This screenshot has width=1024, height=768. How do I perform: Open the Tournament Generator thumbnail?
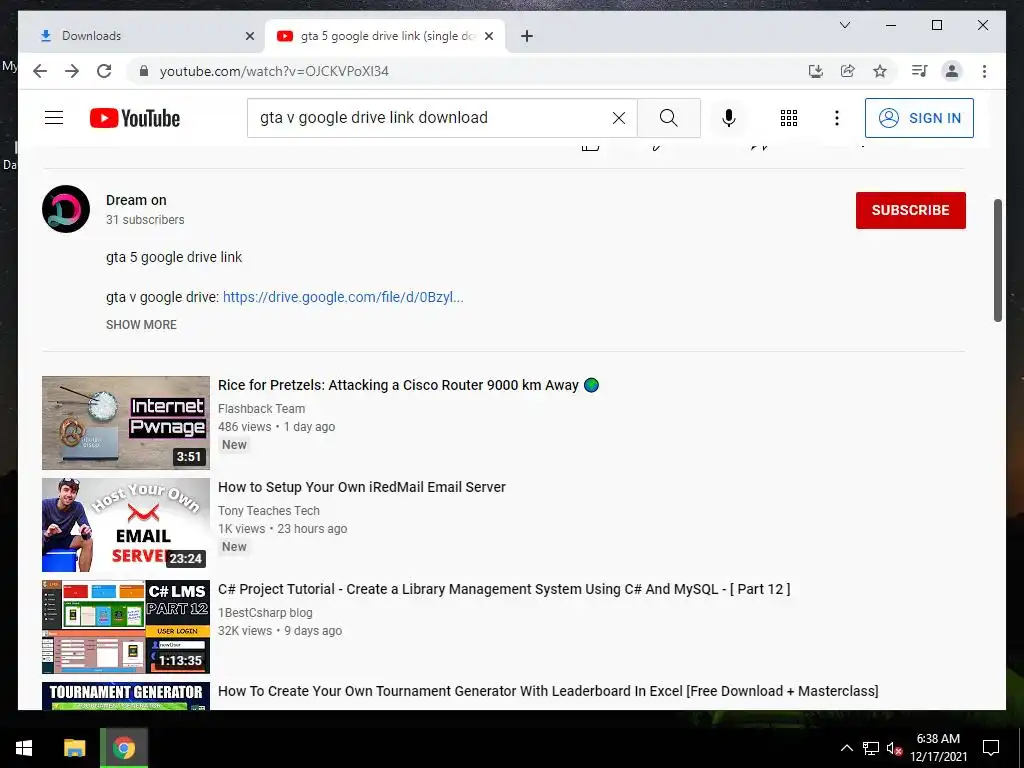coord(126,696)
